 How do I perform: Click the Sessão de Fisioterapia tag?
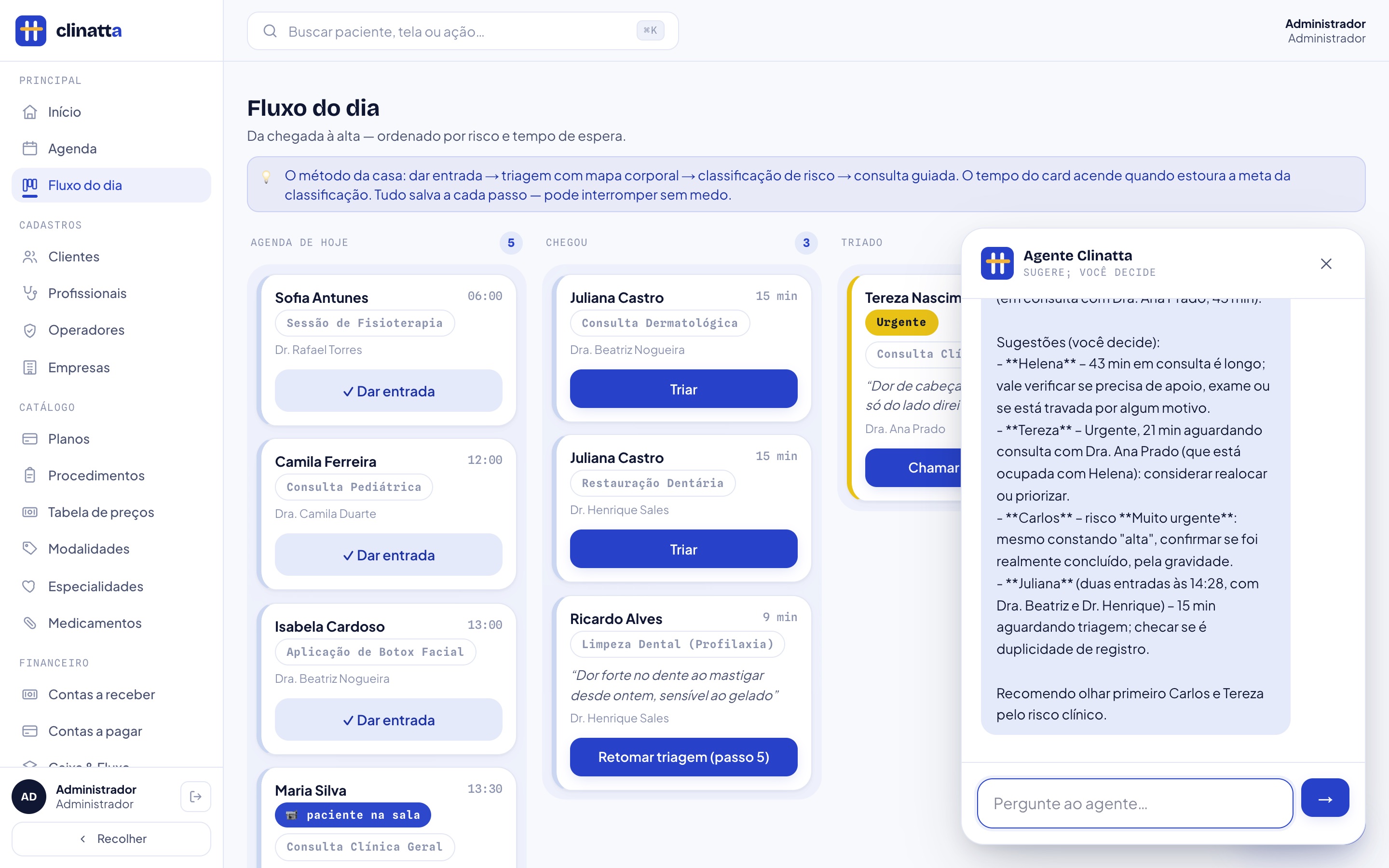pos(365,323)
